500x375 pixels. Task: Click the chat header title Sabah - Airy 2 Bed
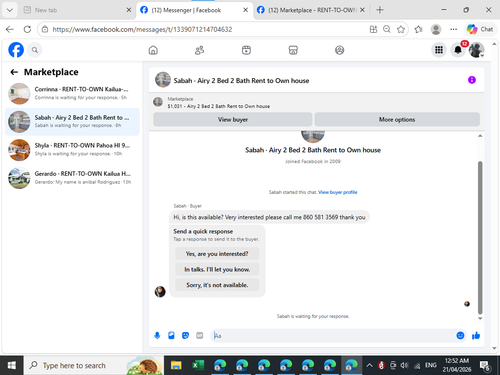pos(241,81)
